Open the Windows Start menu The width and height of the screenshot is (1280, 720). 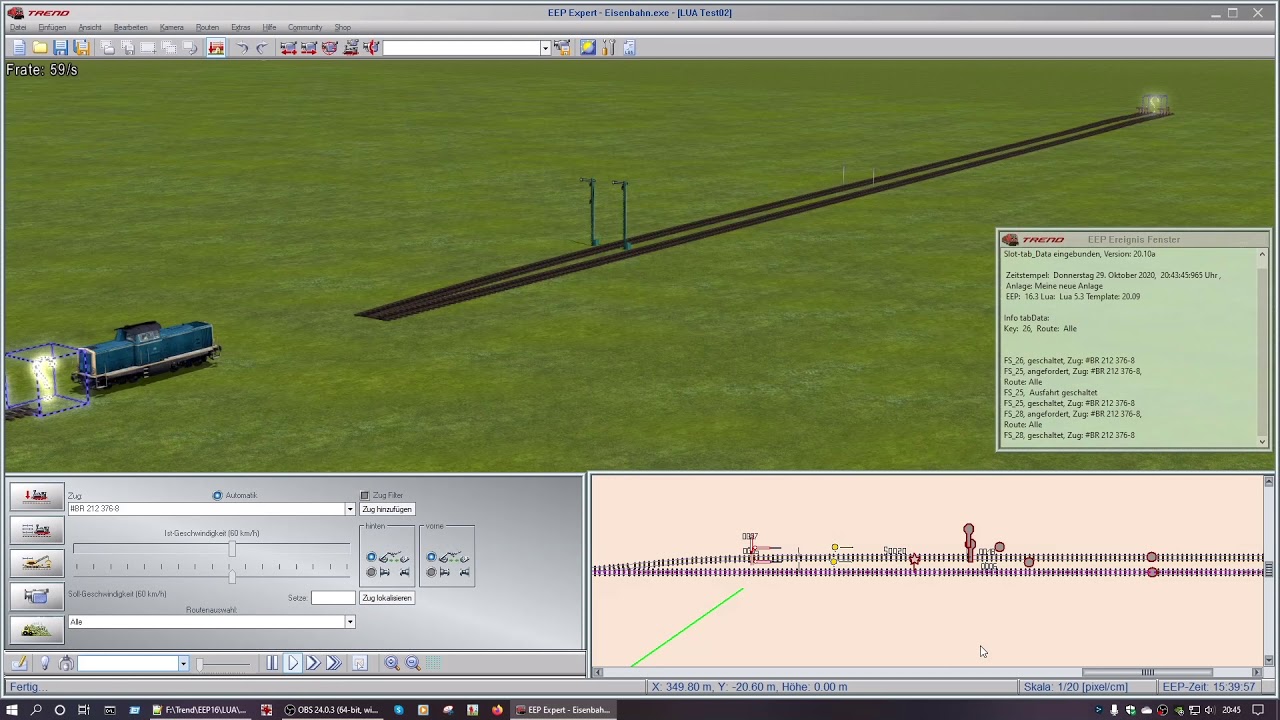12,710
